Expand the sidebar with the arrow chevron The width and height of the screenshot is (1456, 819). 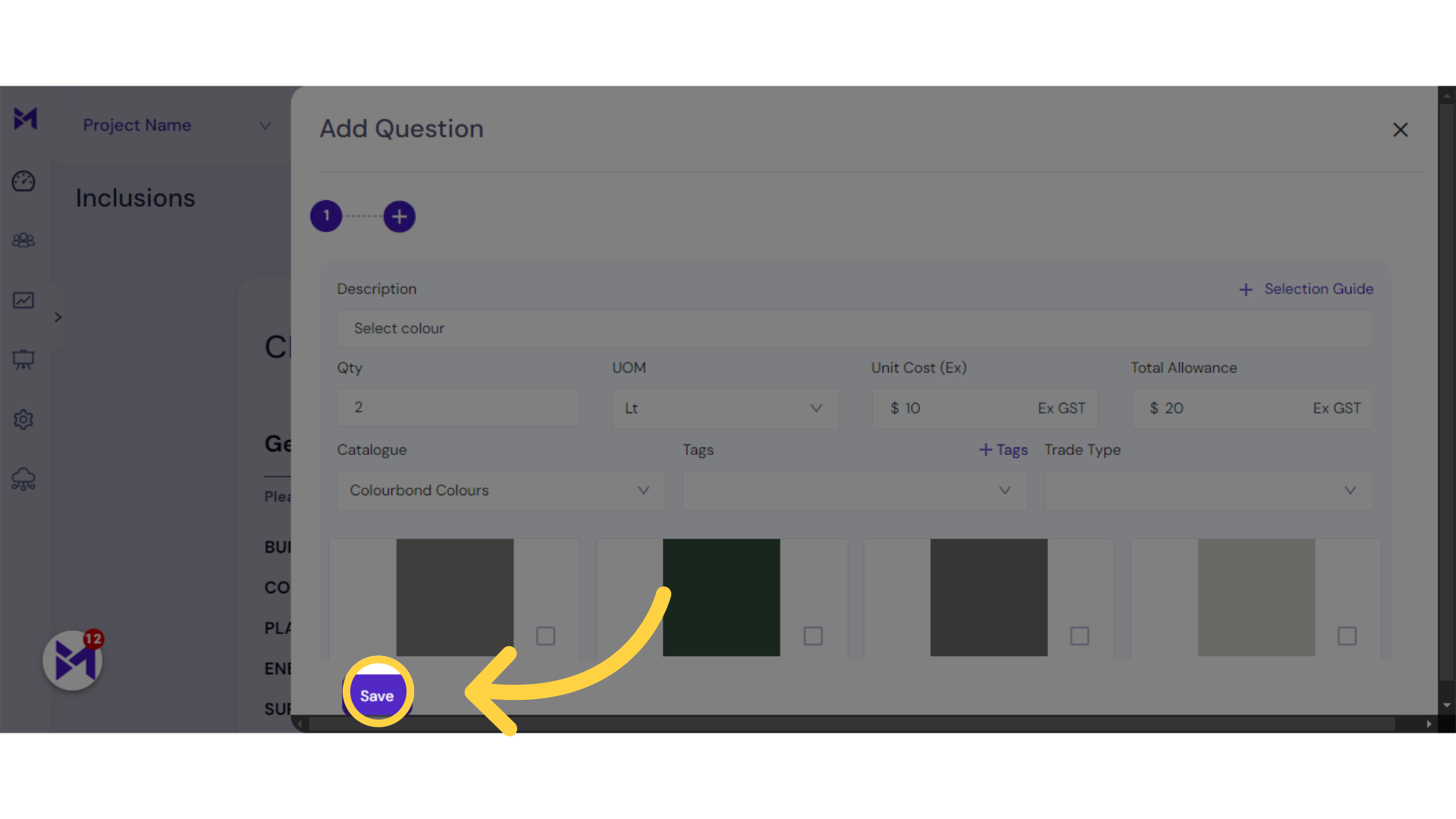(58, 317)
